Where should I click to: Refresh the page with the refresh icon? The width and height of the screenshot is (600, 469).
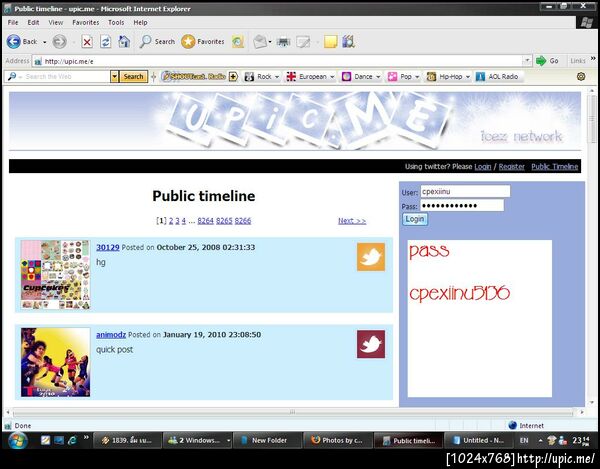pos(106,41)
